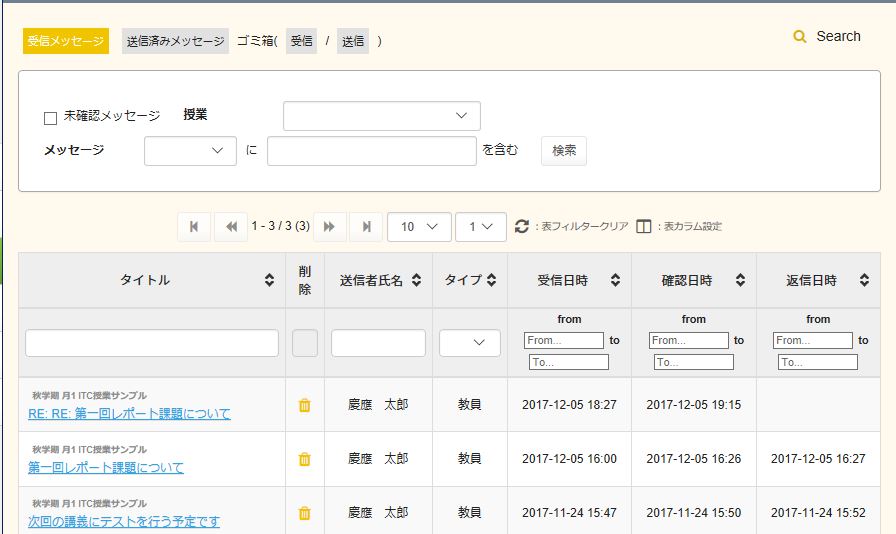The width and height of the screenshot is (896, 534).
Task: Open '第一回レポート課題について' message link
Action: coord(106,467)
